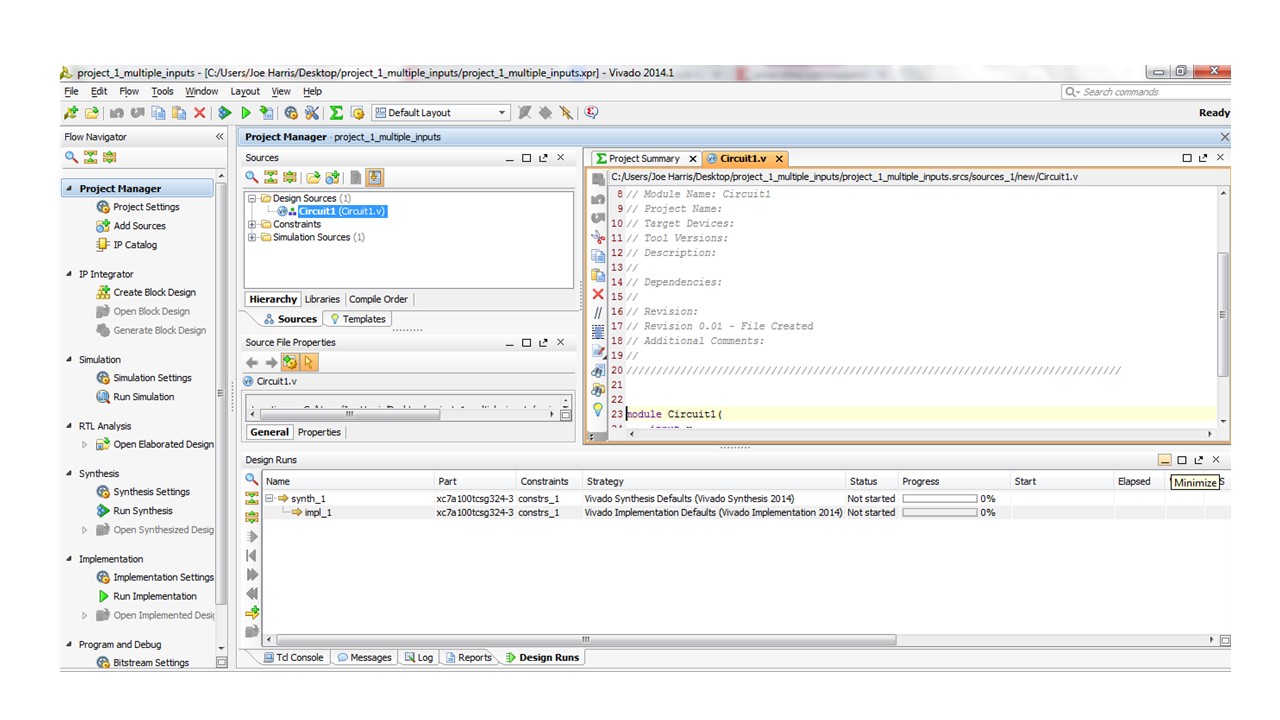The image size is (1280, 720).
Task: Open the Reports tab
Action: (x=469, y=657)
